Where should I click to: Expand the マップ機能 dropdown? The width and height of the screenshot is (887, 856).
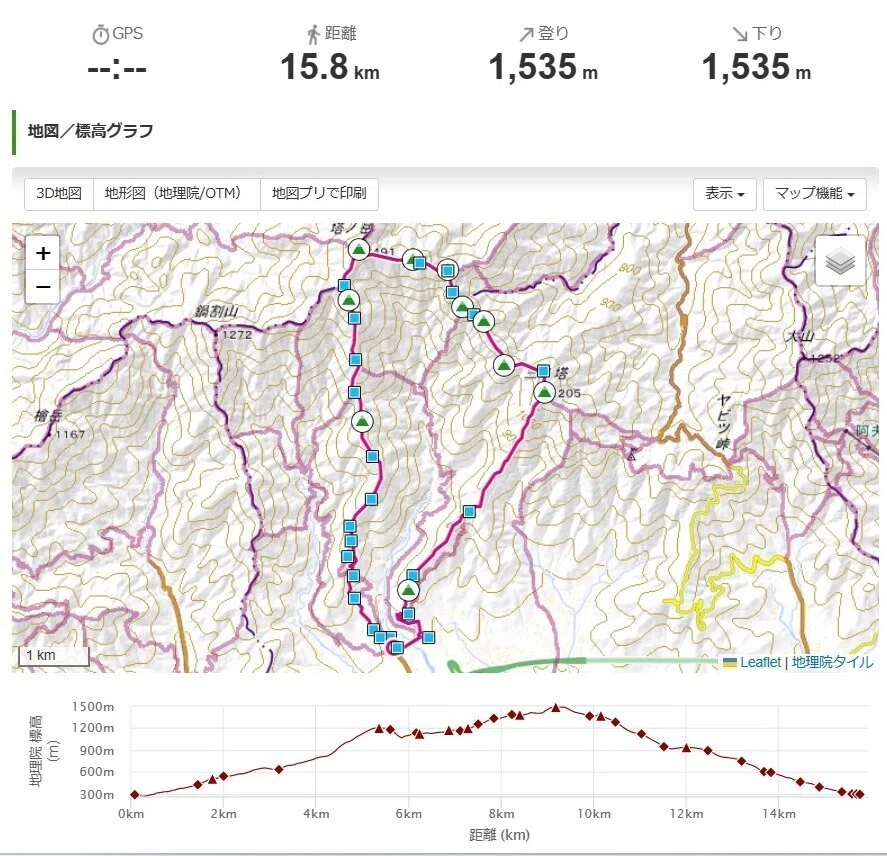(x=815, y=194)
